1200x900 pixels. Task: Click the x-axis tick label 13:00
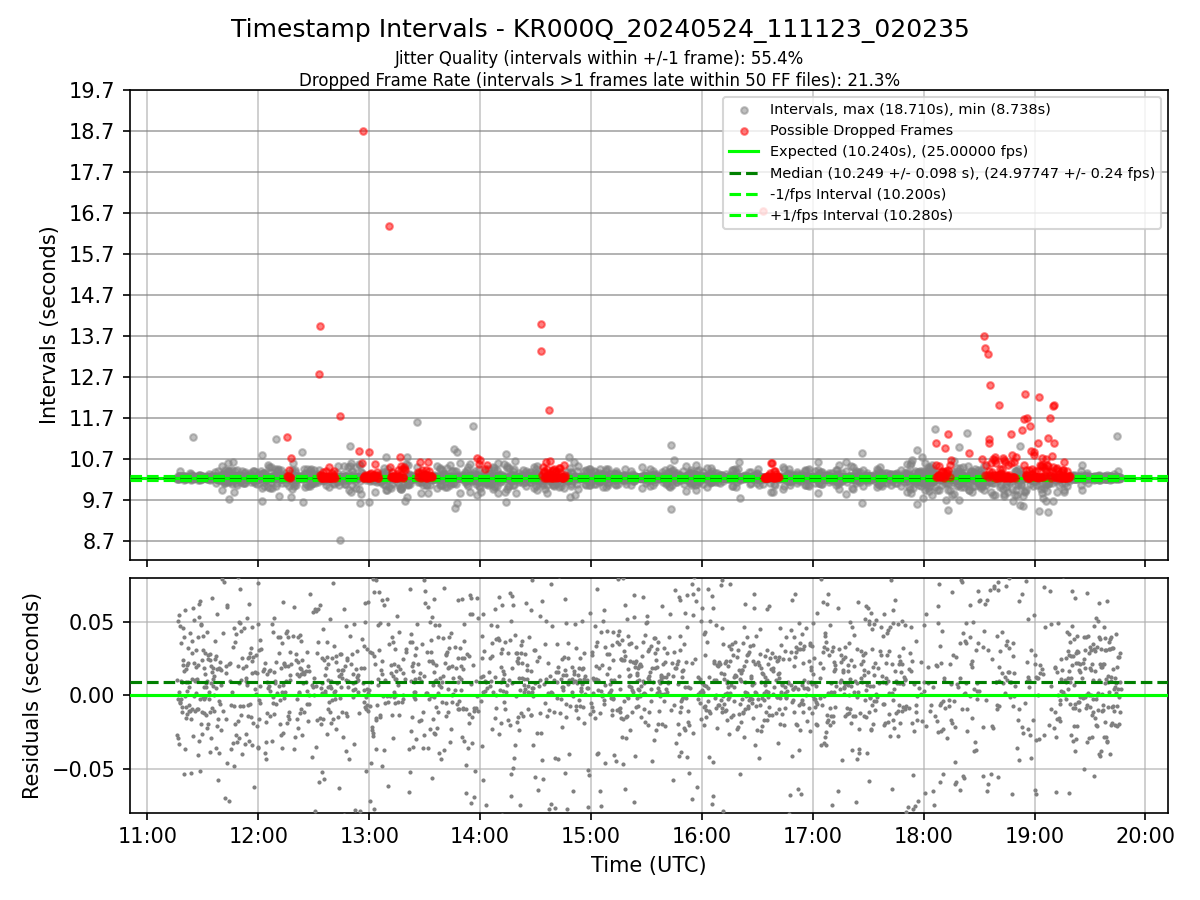pos(369,834)
